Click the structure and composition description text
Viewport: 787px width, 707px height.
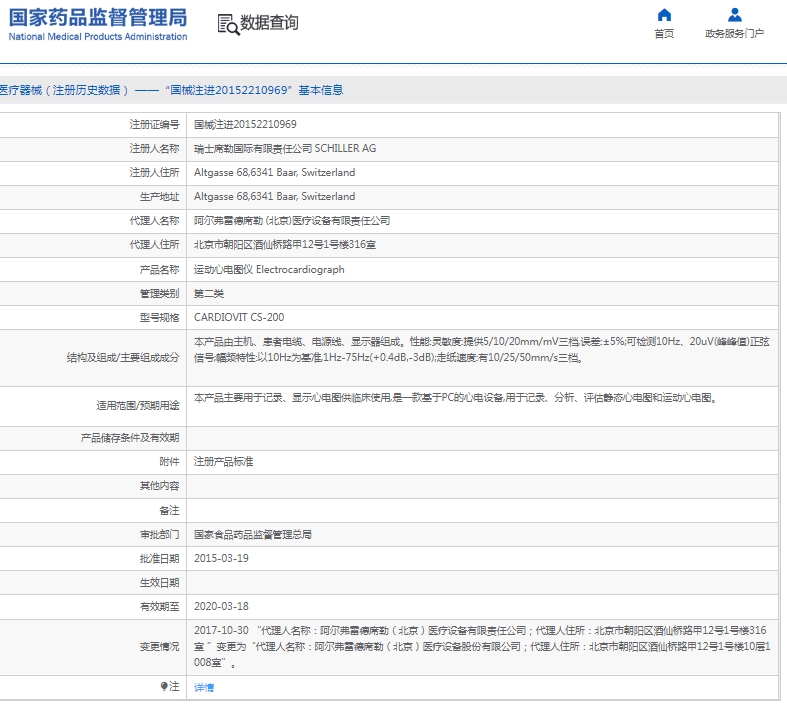click(x=481, y=350)
